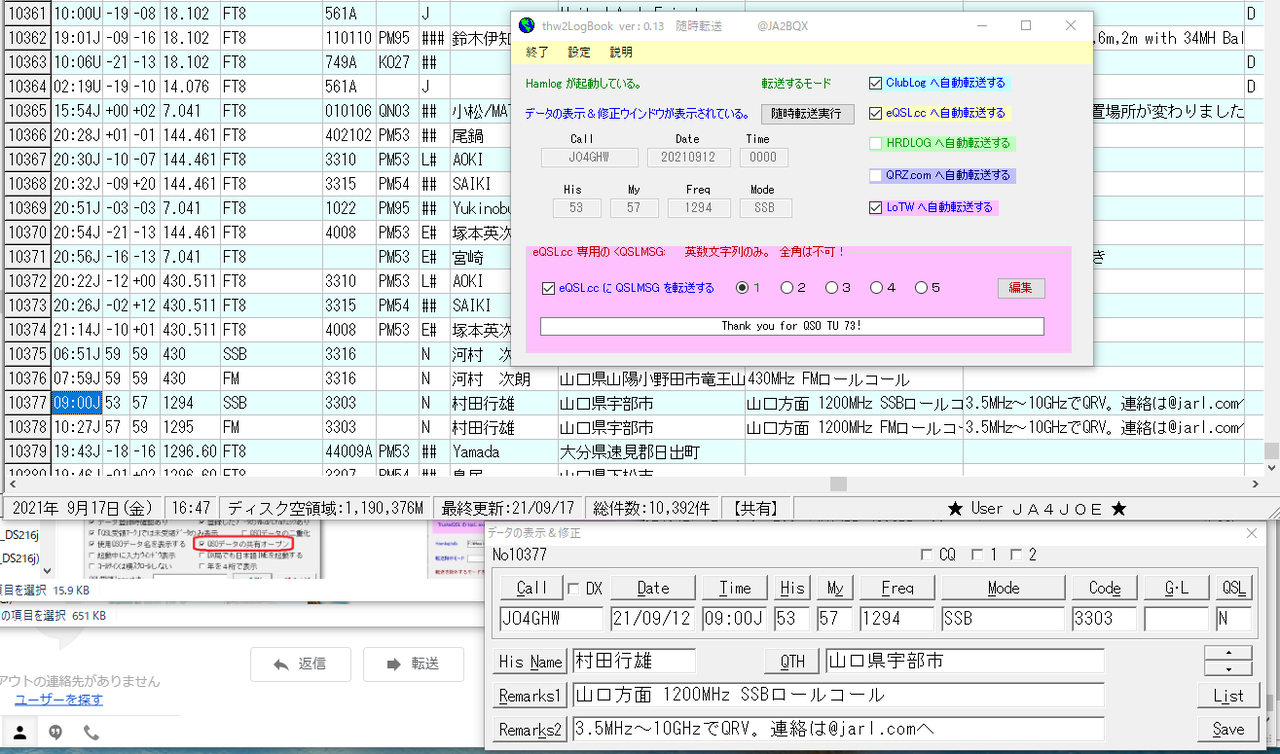Click the My button in data edit window

pos(834,588)
